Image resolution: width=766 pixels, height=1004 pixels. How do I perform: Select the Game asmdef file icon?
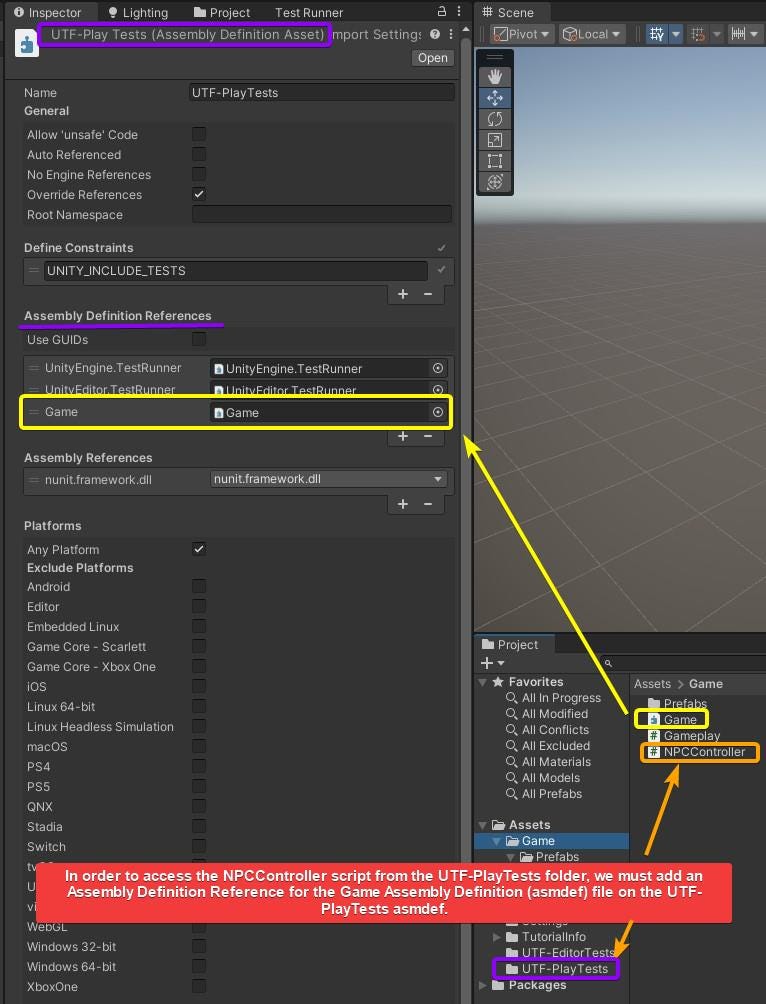pos(654,720)
